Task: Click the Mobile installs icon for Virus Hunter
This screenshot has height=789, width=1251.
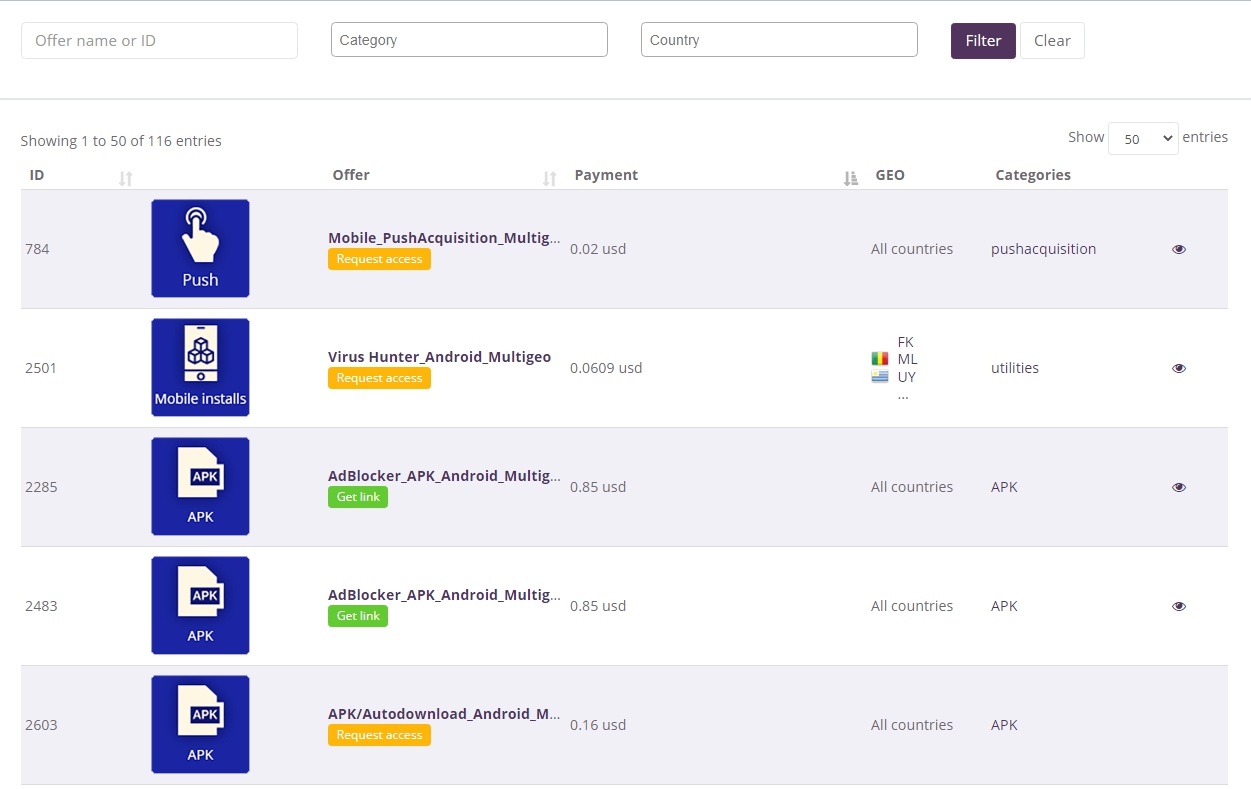Action: (x=200, y=367)
